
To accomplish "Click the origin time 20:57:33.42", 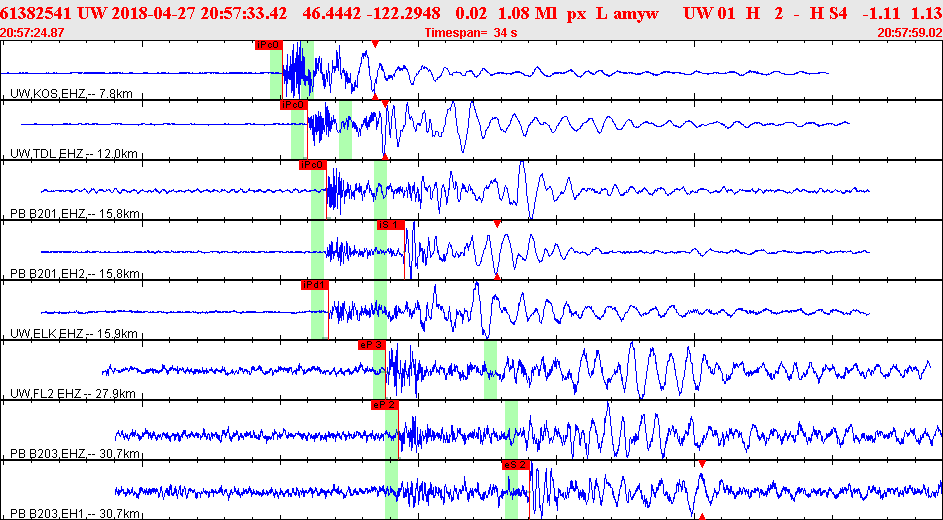I will click(x=242, y=13).
